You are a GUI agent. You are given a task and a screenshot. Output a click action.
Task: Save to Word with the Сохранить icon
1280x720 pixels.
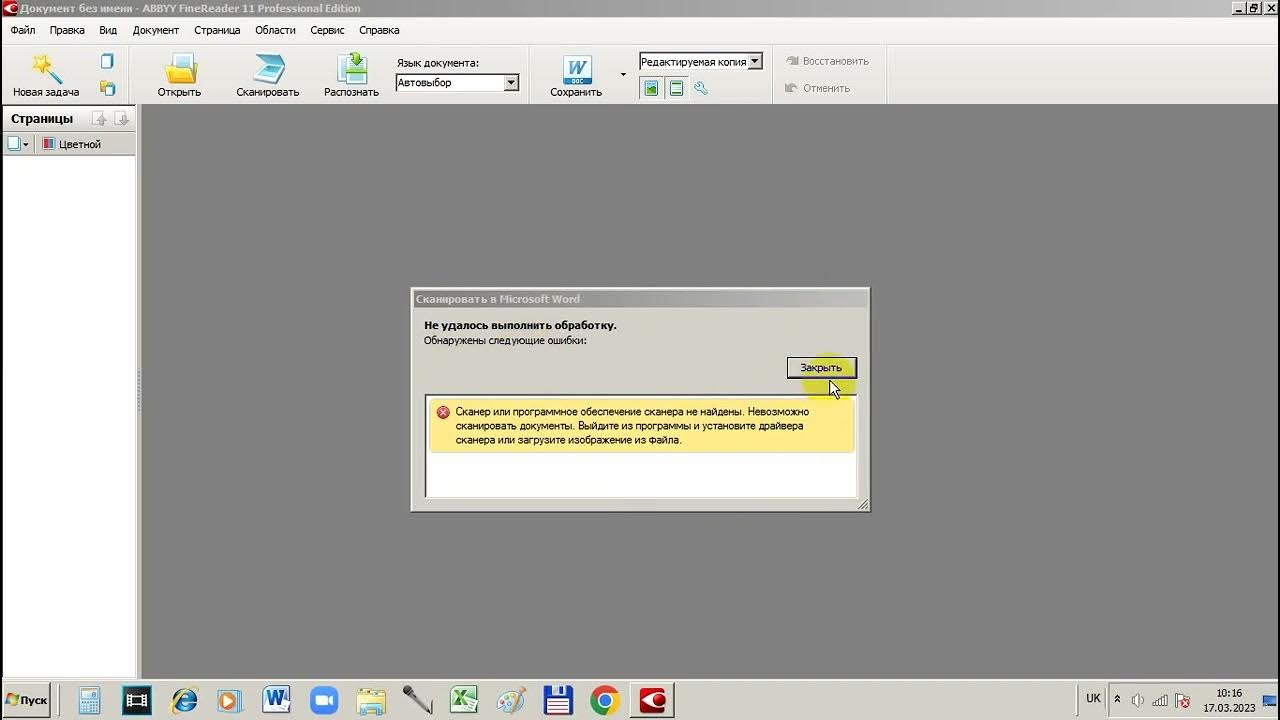tap(577, 70)
